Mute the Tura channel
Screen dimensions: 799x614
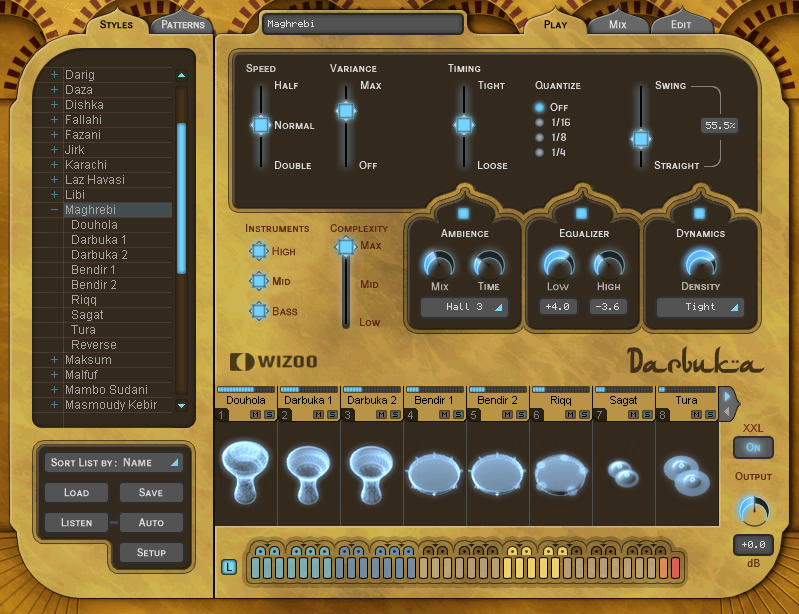pyautogui.click(x=697, y=415)
